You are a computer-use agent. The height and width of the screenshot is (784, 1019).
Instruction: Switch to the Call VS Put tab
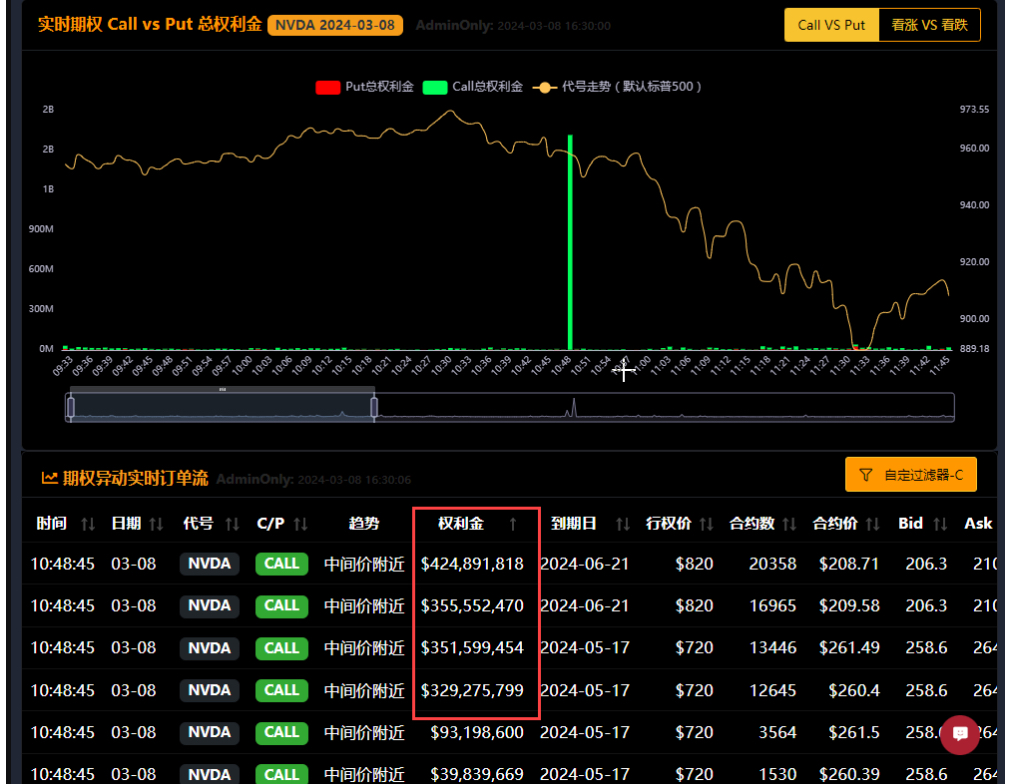pyautogui.click(x=831, y=25)
